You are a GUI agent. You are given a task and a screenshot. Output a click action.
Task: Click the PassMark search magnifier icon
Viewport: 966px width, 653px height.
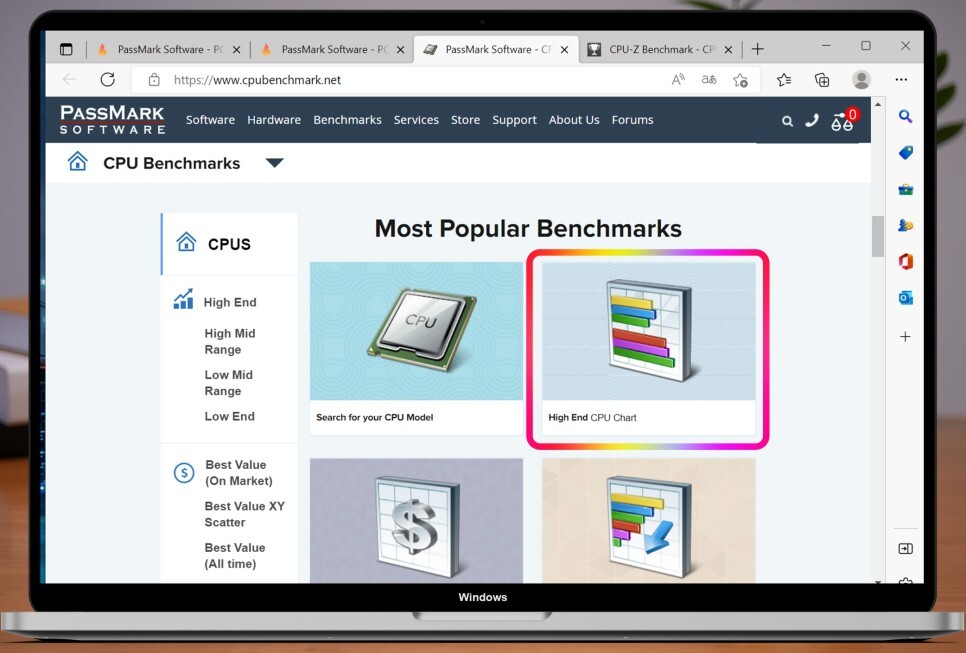[x=787, y=121]
